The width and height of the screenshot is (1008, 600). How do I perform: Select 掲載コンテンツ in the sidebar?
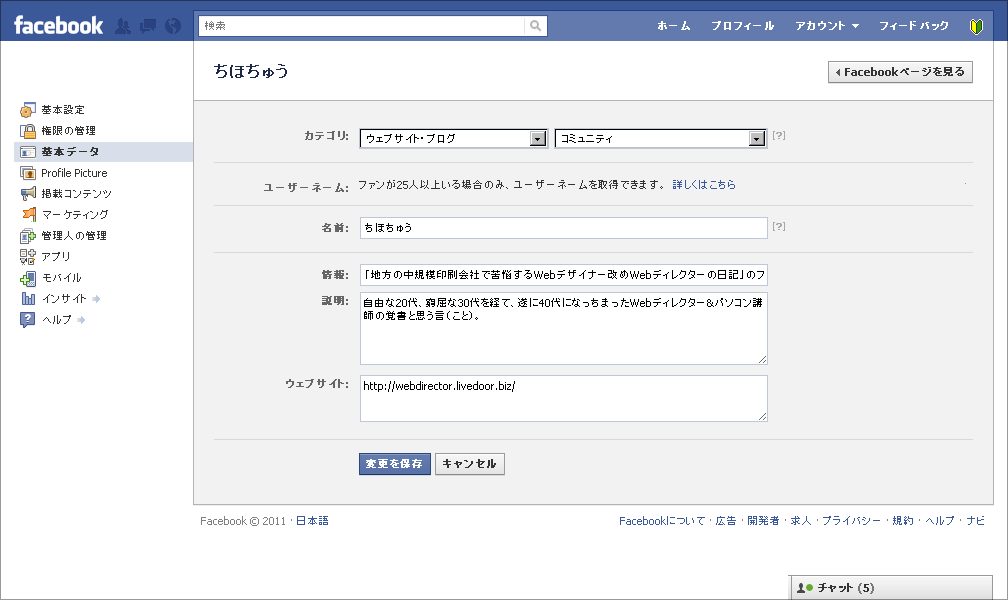tap(76, 194)
